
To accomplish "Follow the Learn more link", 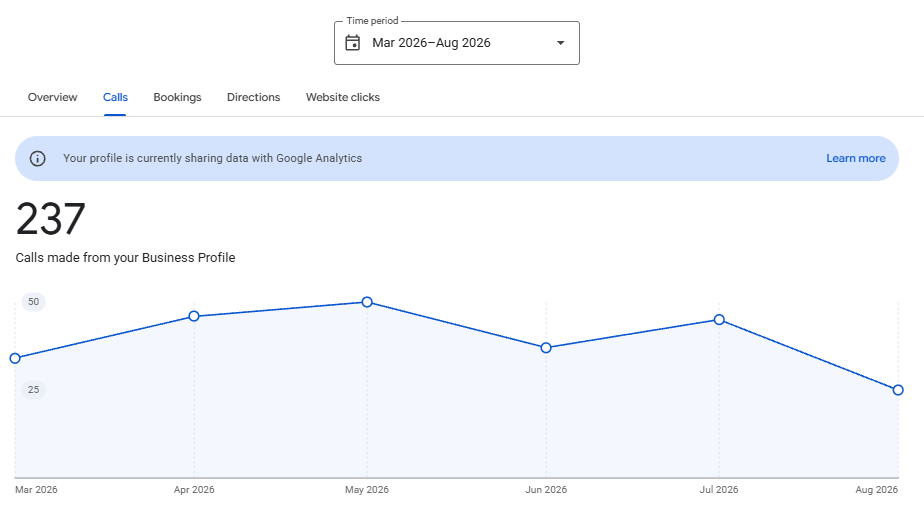I will [x=856, y=159].
